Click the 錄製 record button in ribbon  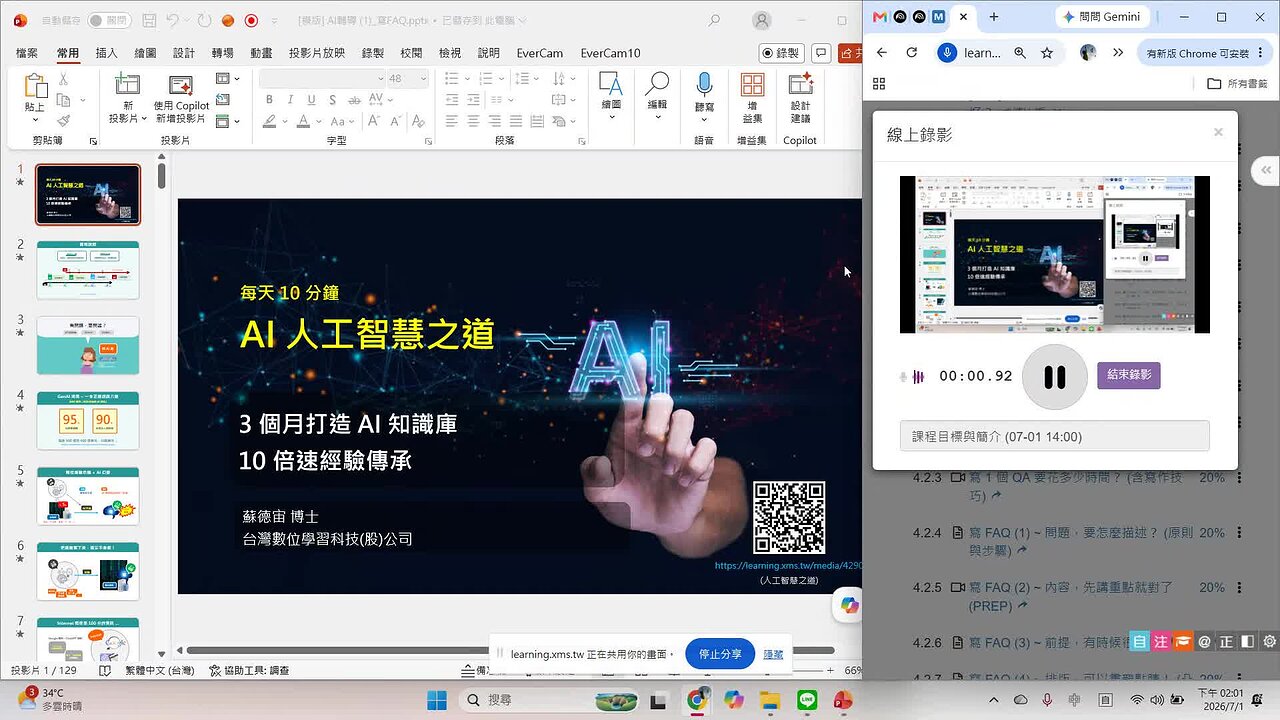point(781,53)
